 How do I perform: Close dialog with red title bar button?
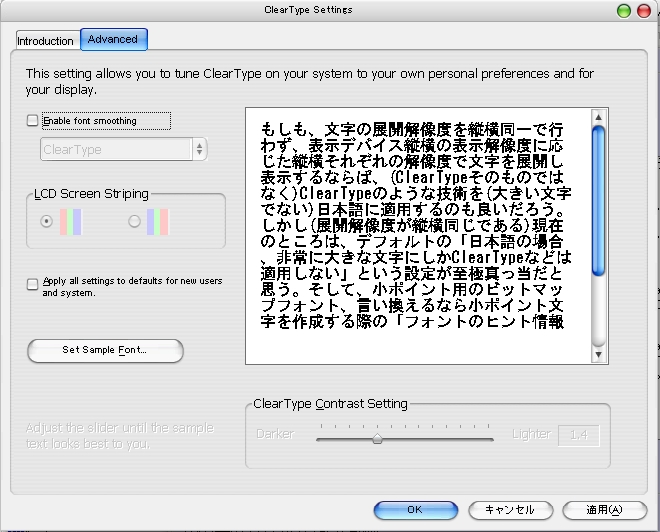click(x=643, y=10)
